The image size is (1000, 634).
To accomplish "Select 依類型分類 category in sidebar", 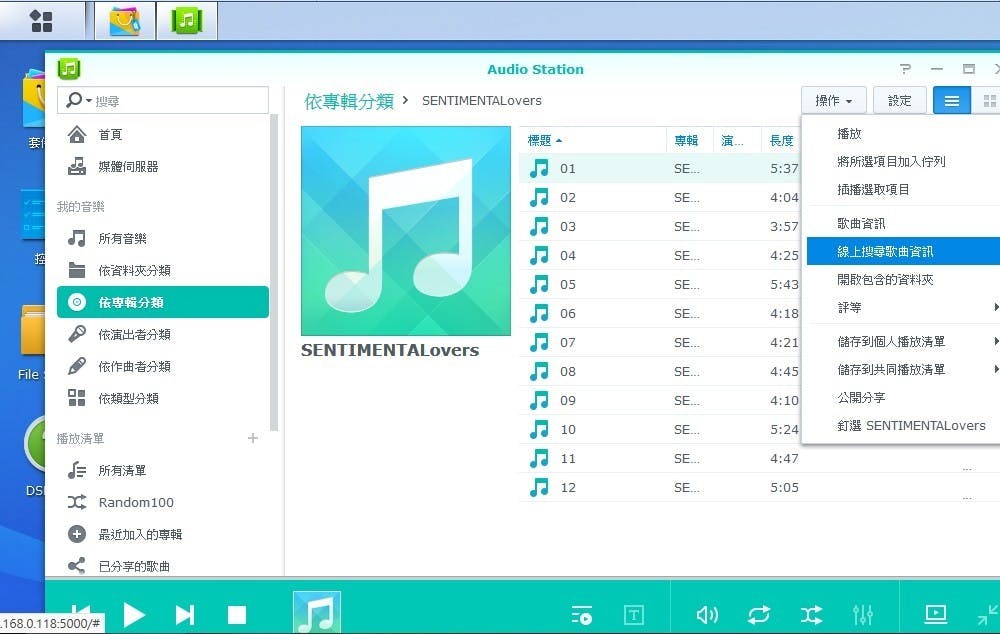I will click(x=131, y=398).
